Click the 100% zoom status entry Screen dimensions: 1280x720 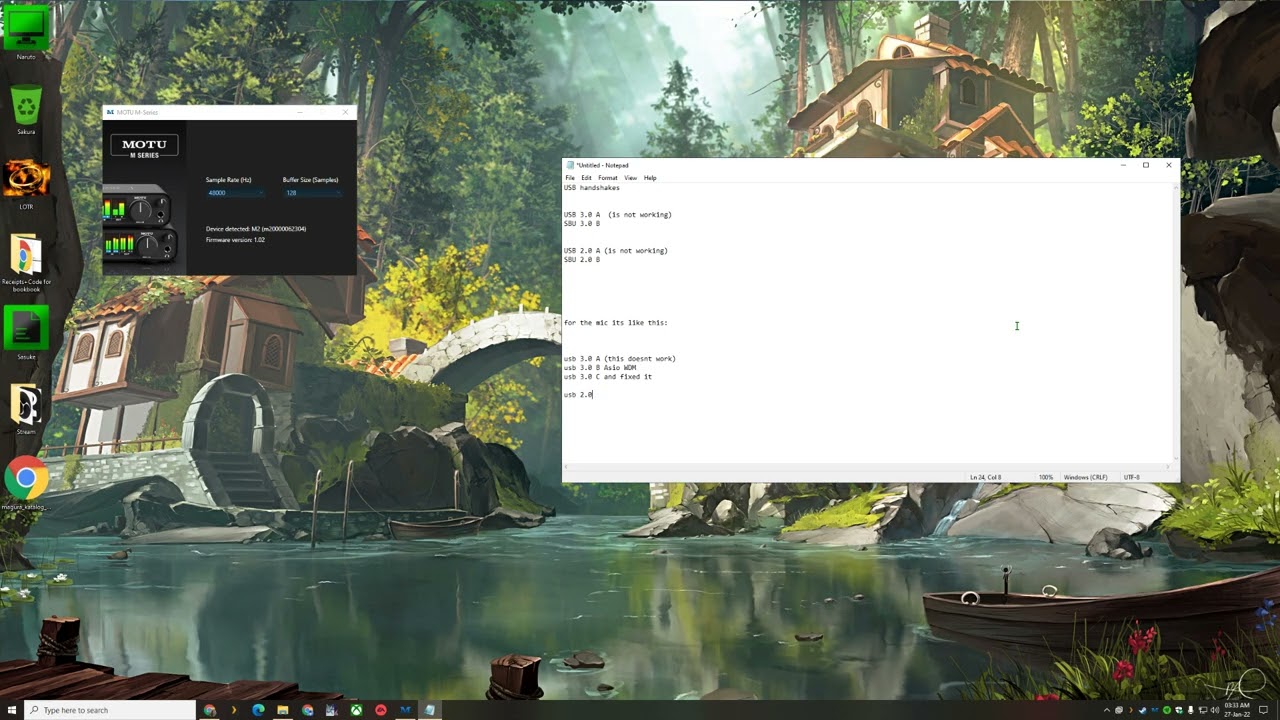click(1046, 477)
